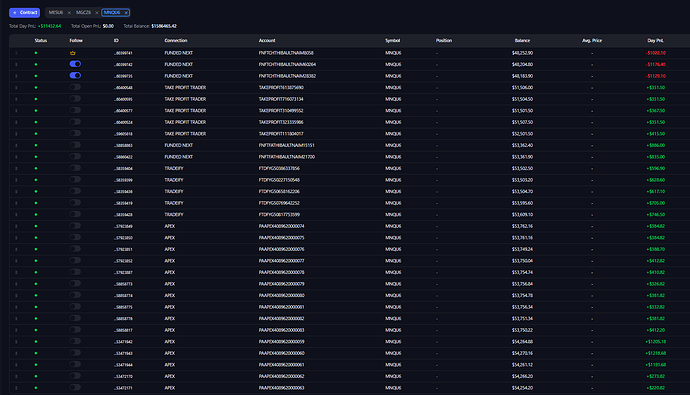Screen dimensions: 690x395
Task: Enable Follow for the $52,501.50 Take Profit account
Action: [x=75, y=133]
